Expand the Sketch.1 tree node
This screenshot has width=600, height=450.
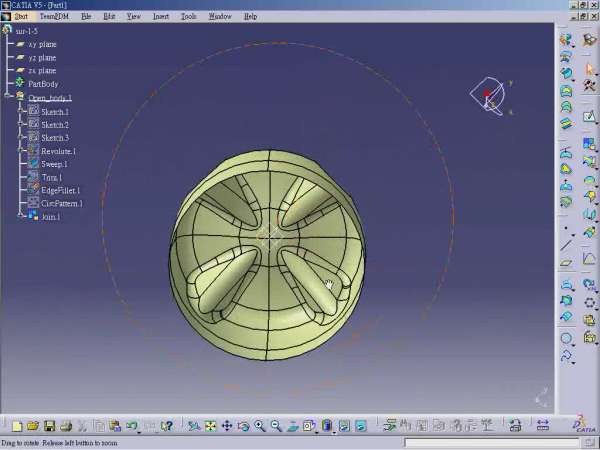(21, 111)
